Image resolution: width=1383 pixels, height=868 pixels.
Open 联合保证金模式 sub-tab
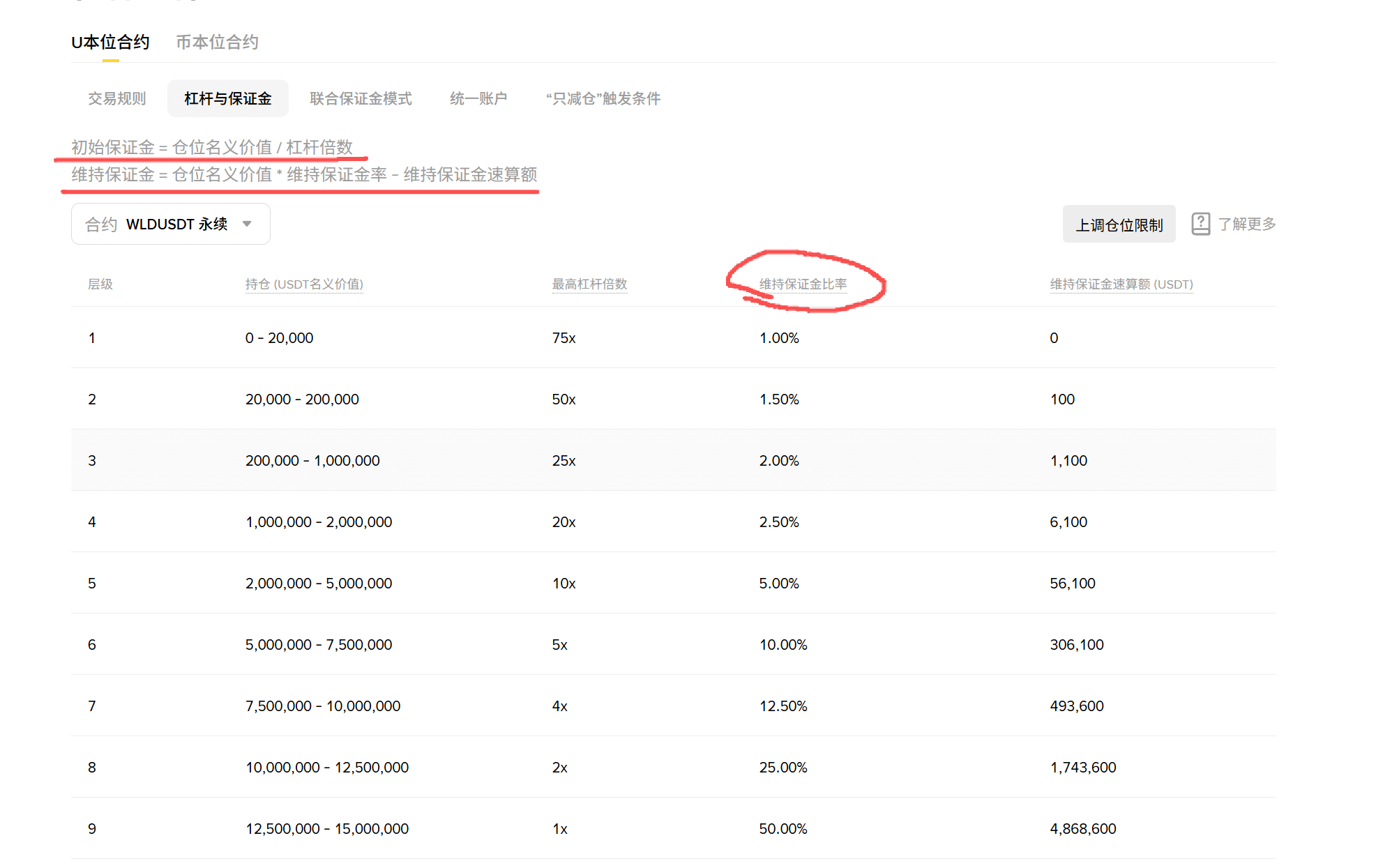[x=361, y=98]
